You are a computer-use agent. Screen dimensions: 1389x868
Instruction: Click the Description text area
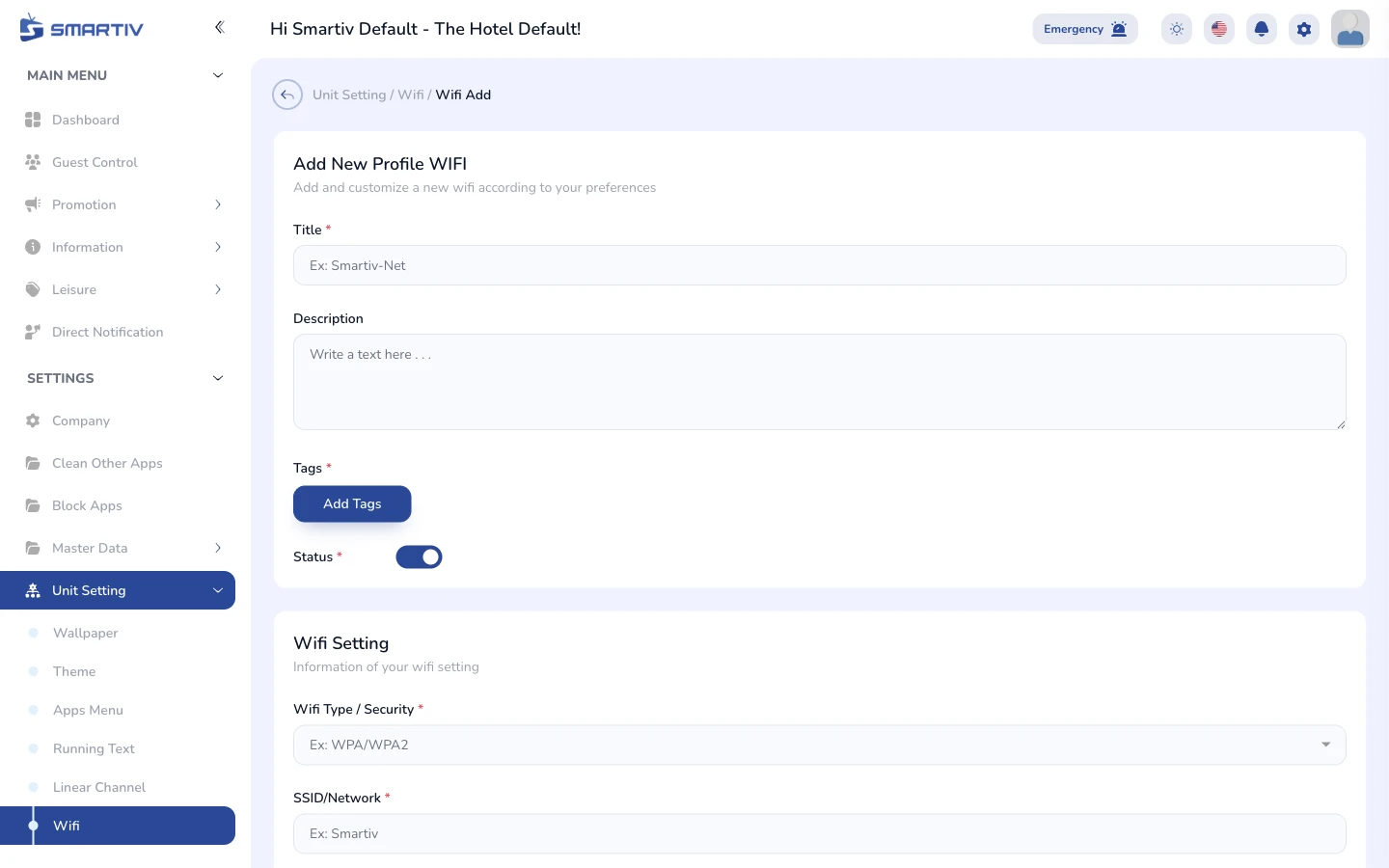pyautogui.click(x=820, y=382)
